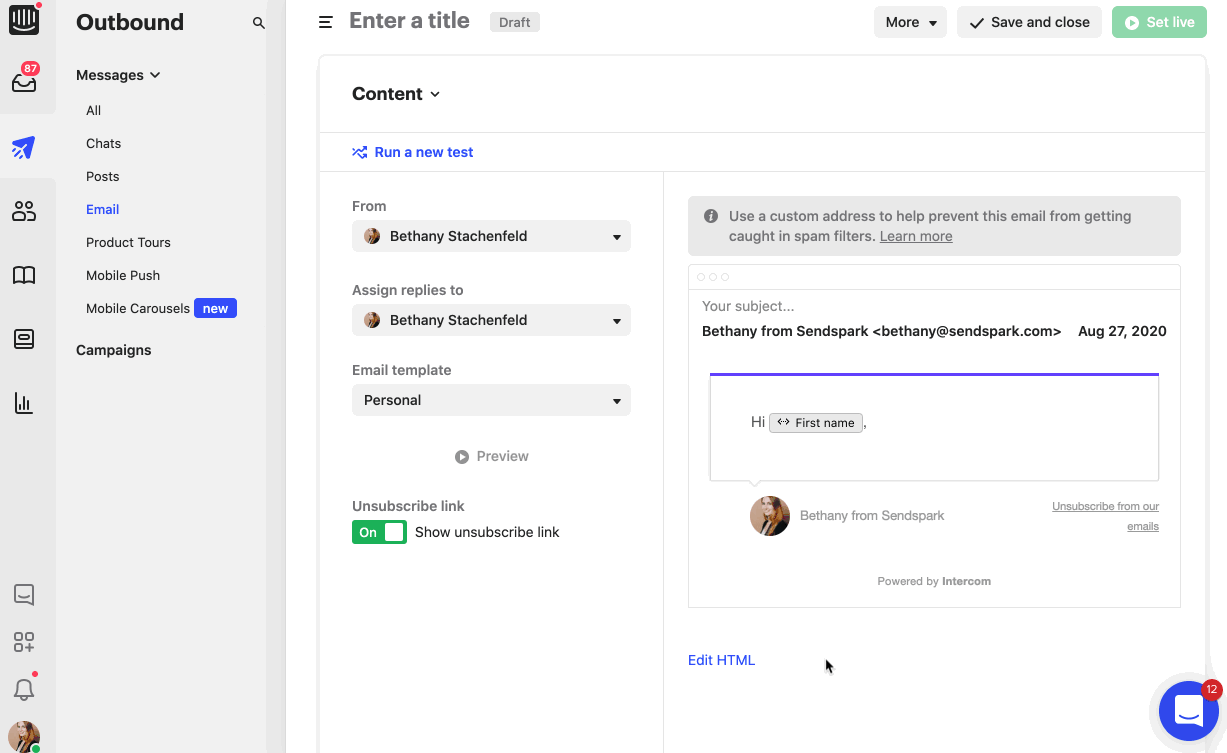Open the Learn more link
The height and width of the screenshot is (753, 1227).
click(x=916, y=236)
